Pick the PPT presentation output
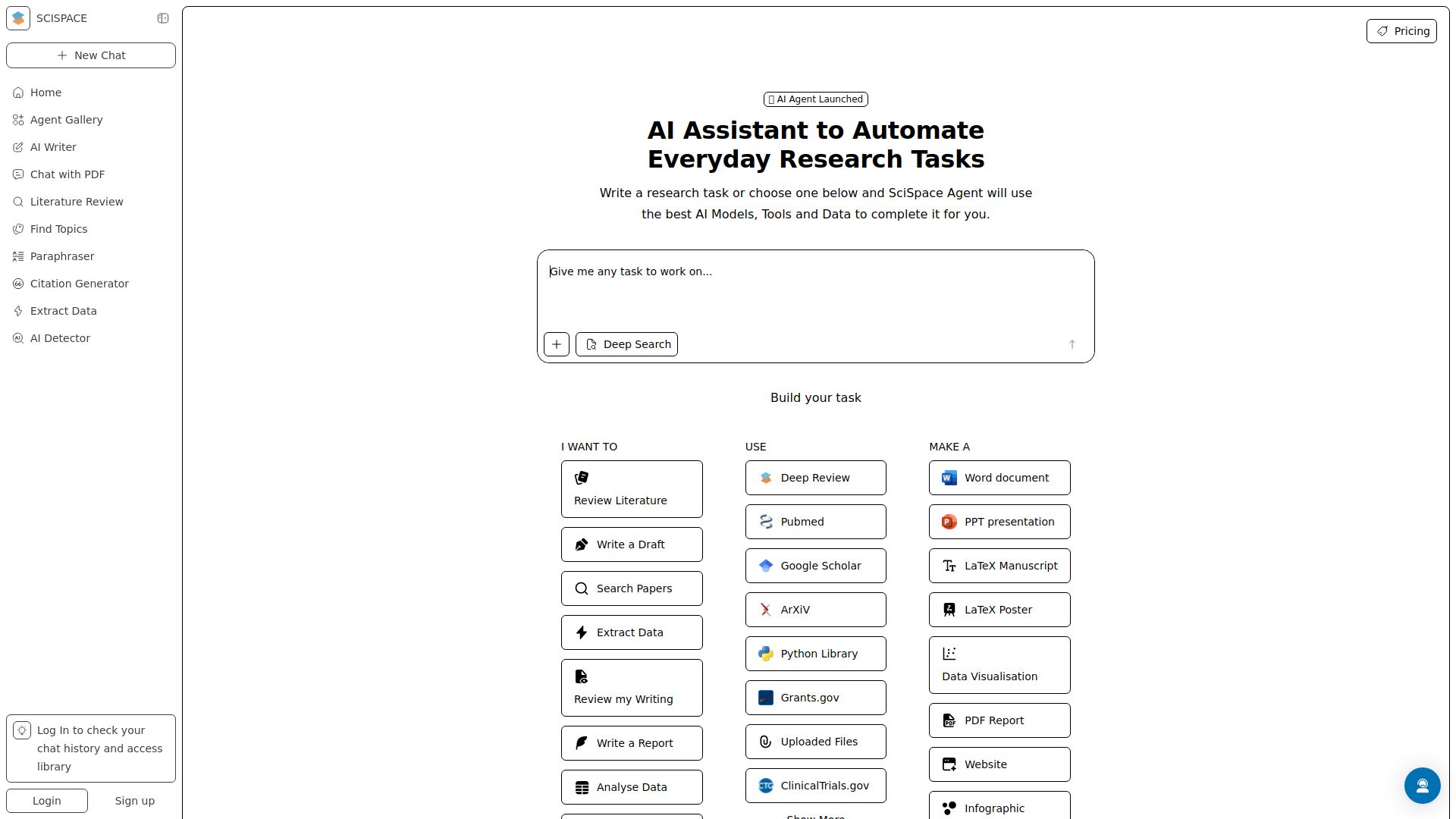This screenshot has width=1456, height=819. click(x=999, y=522)
